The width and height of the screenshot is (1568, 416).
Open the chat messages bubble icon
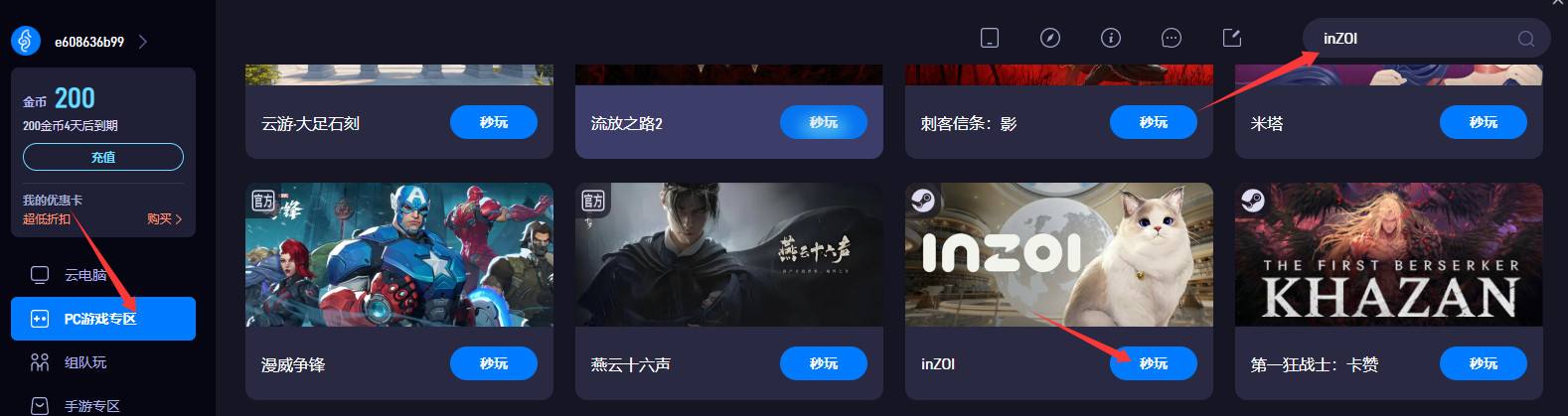[x=1172, y=38]
